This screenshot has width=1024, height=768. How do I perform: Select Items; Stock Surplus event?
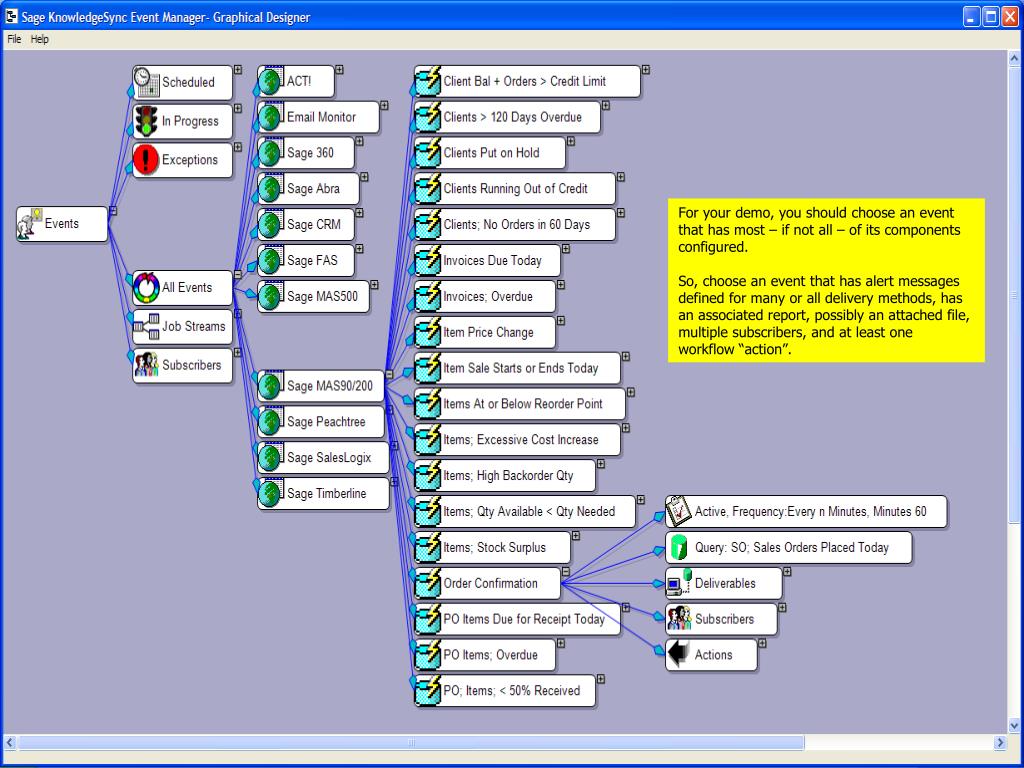pyautogui.click(x=492, y=547)
